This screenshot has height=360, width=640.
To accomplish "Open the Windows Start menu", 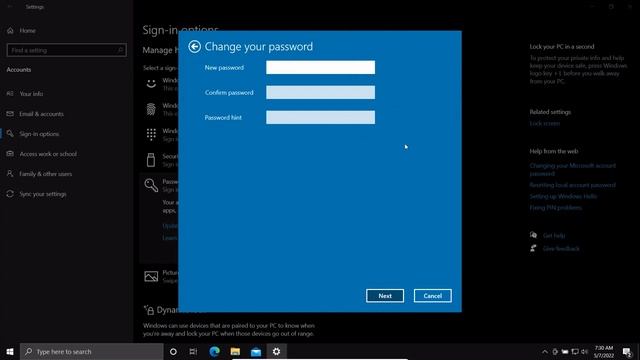I will click(x=10, y=351).
